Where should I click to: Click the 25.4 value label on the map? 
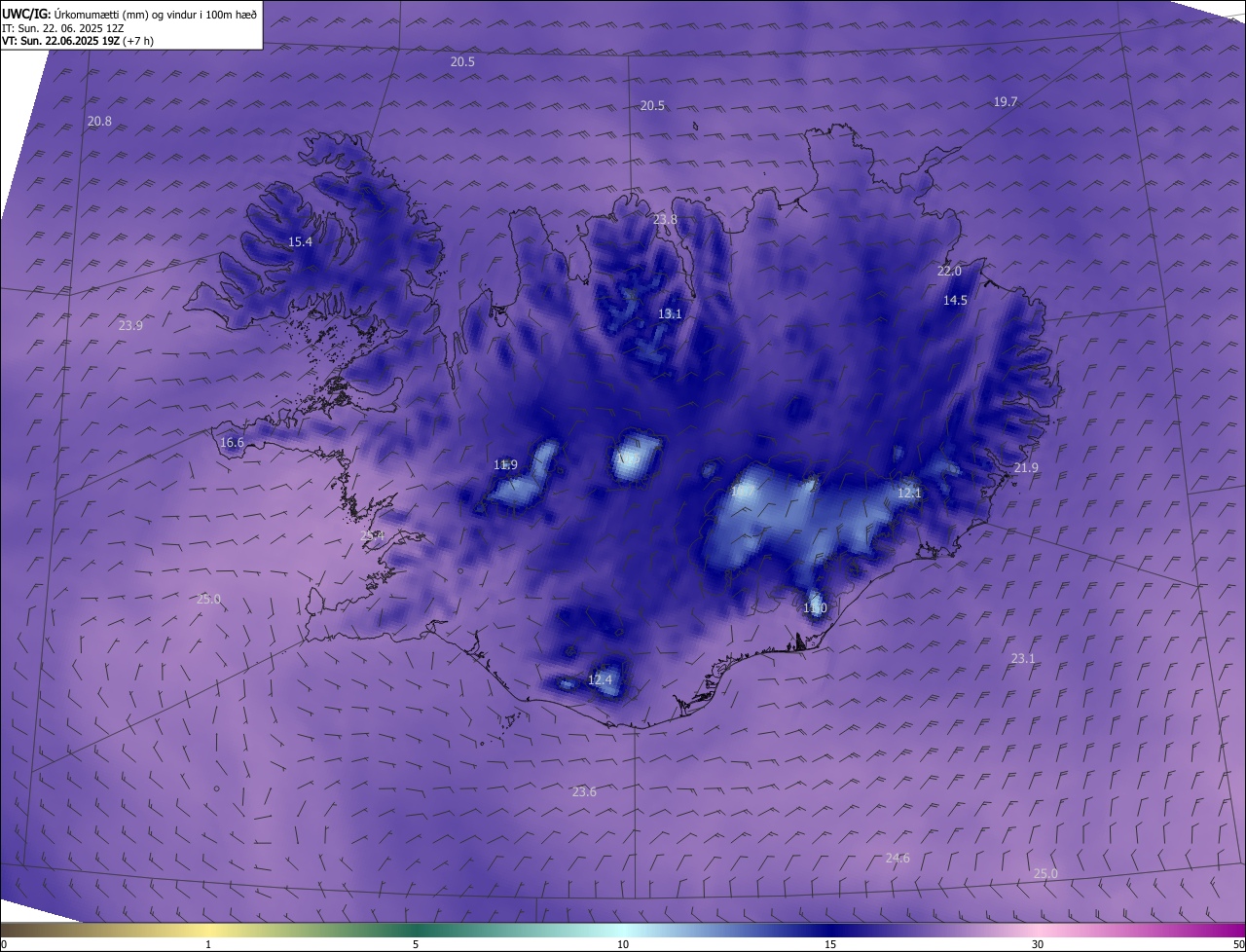(372, 535)
